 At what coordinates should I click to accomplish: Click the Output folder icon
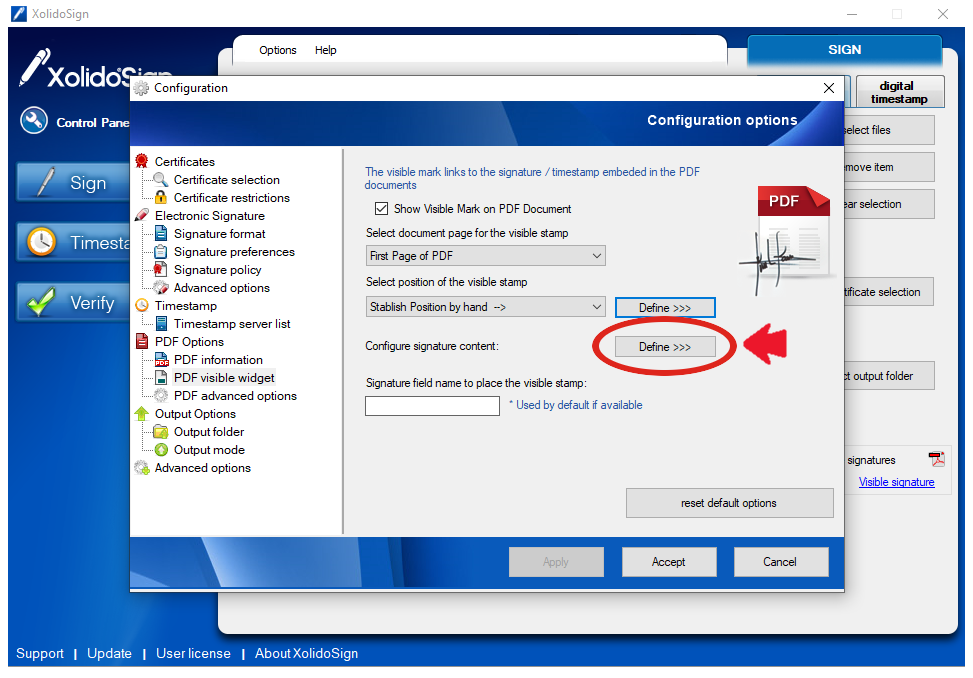[x=161, y=431]
